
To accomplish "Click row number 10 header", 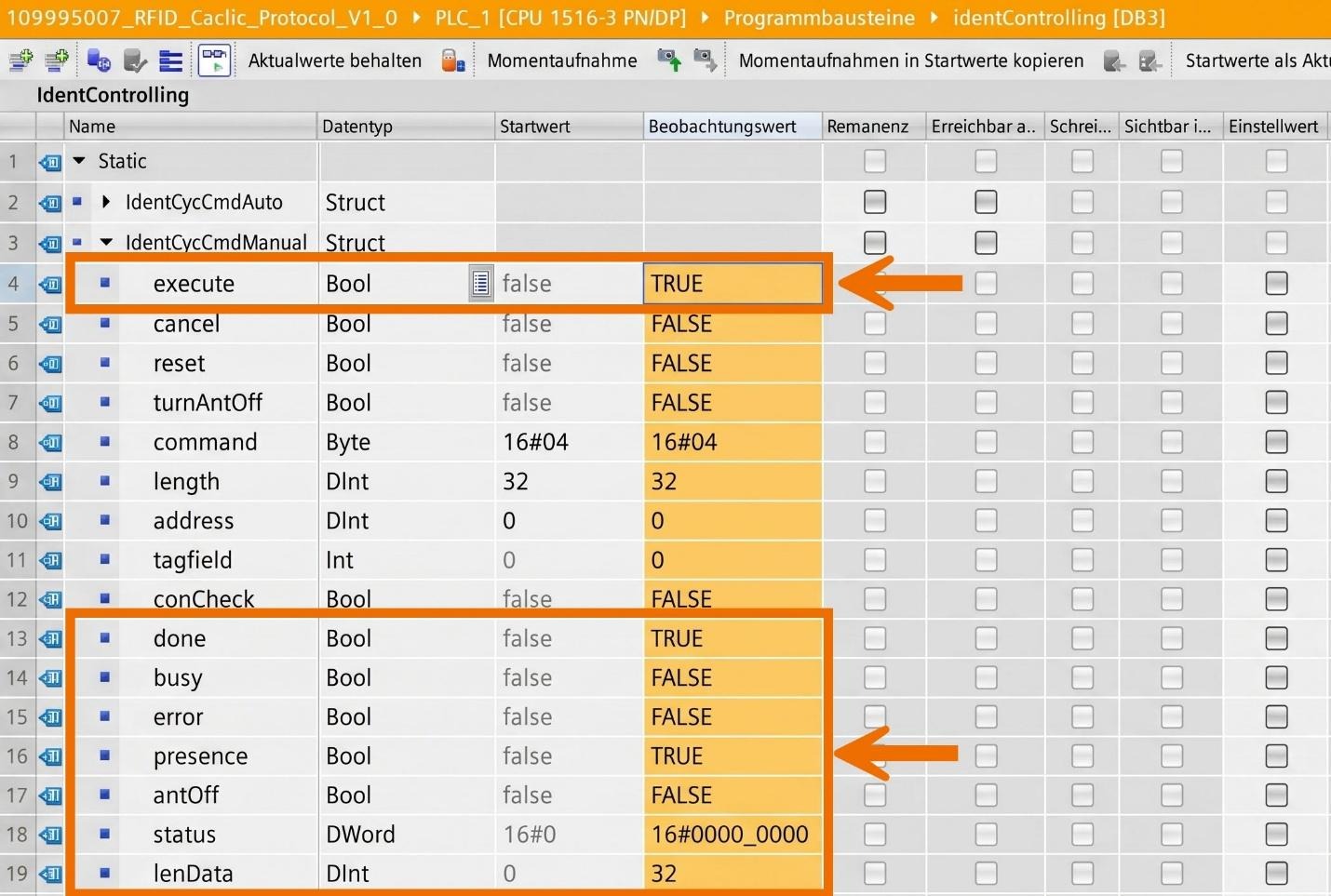I will (17, 520).
